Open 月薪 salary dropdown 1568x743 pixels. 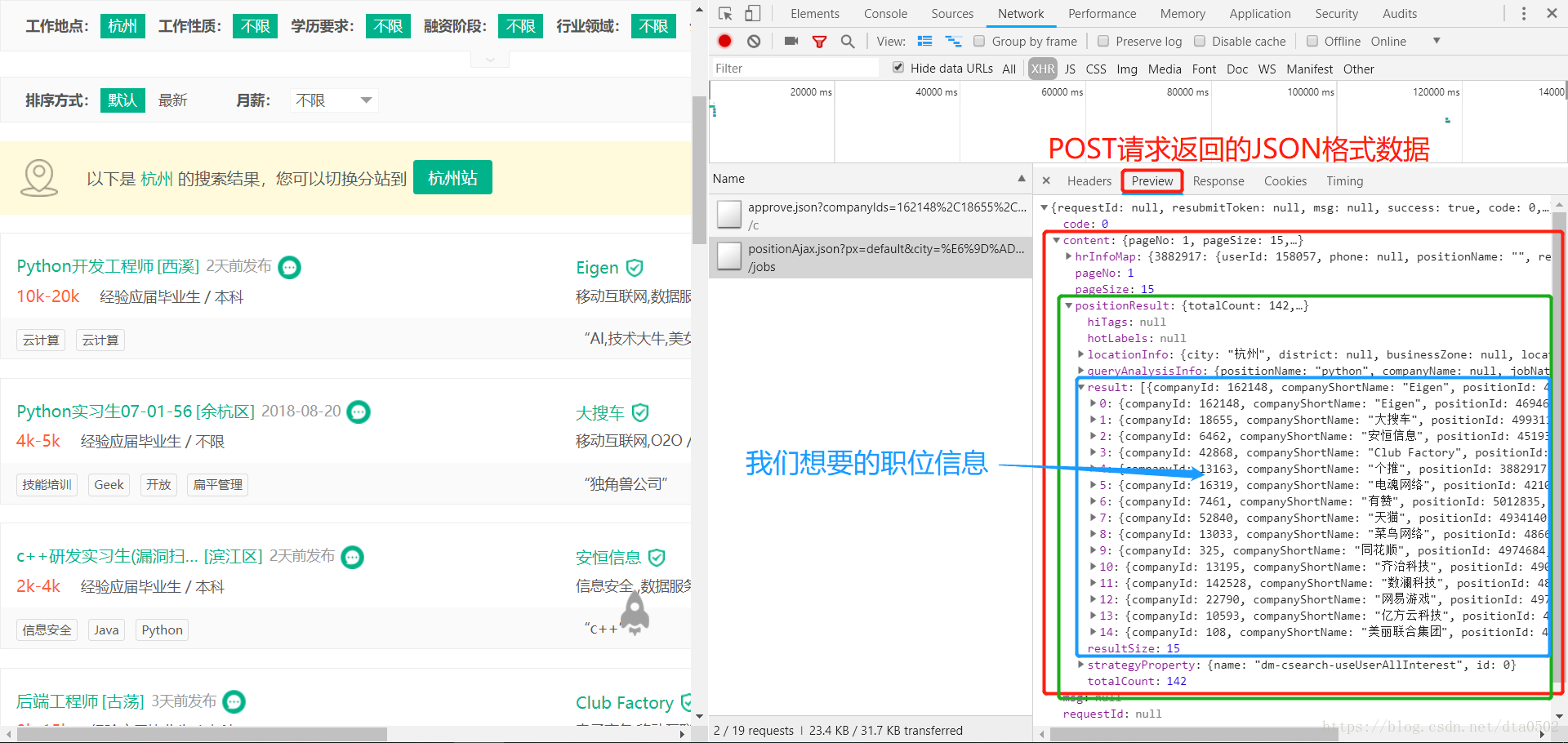click(x=333, y=100)
